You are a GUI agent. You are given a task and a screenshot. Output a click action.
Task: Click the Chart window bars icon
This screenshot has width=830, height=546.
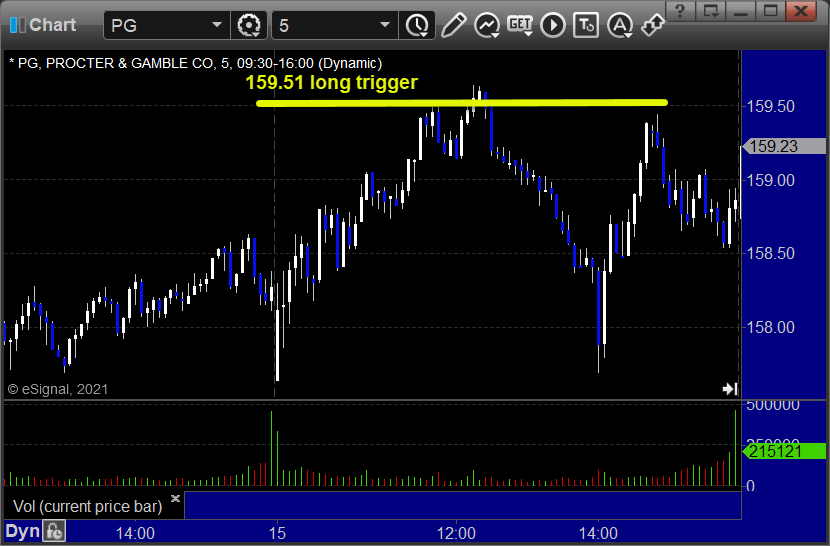pyautogui.click(x=17, y=25)
